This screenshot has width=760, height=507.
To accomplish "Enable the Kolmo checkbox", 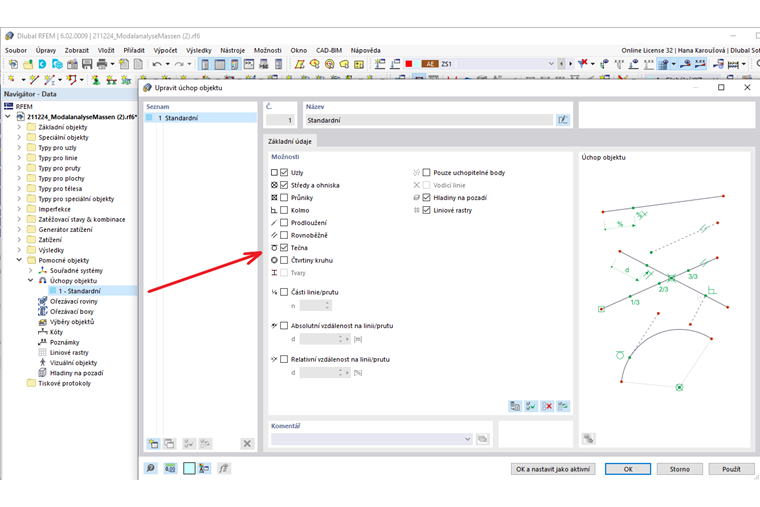I will pos(284,210).
